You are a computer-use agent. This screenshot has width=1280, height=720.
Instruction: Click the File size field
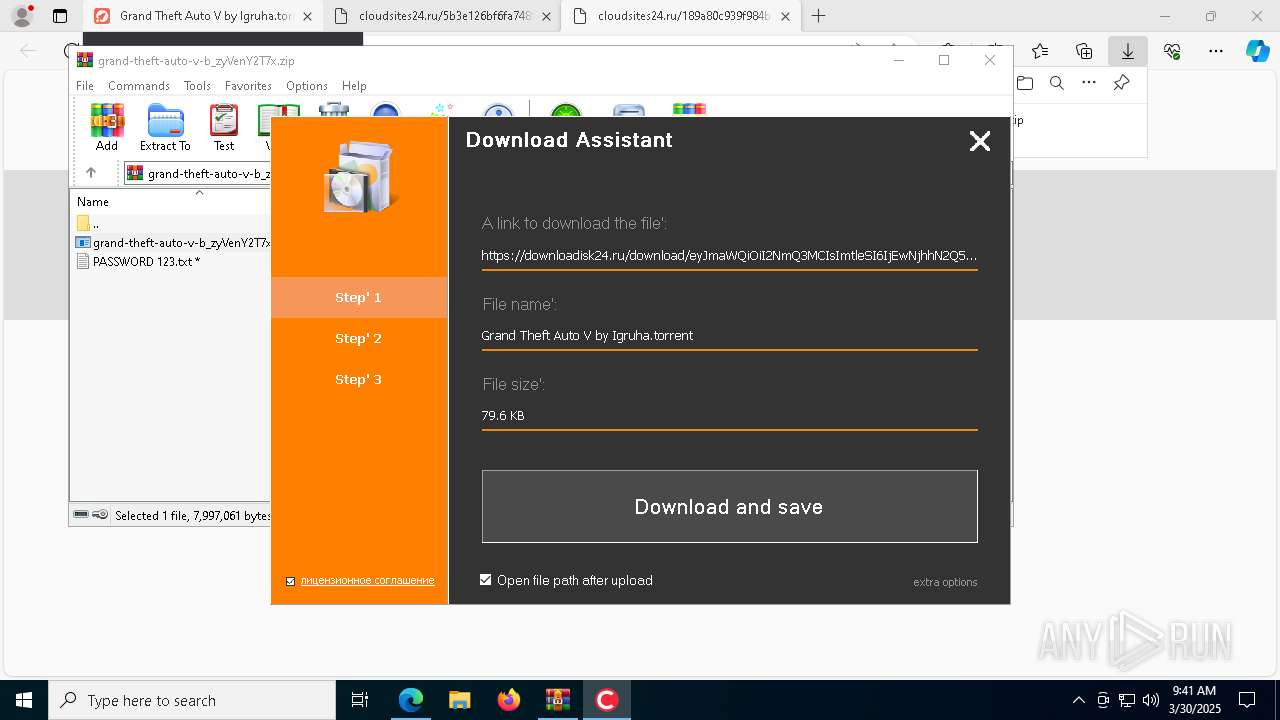click(x=729, y=415)
